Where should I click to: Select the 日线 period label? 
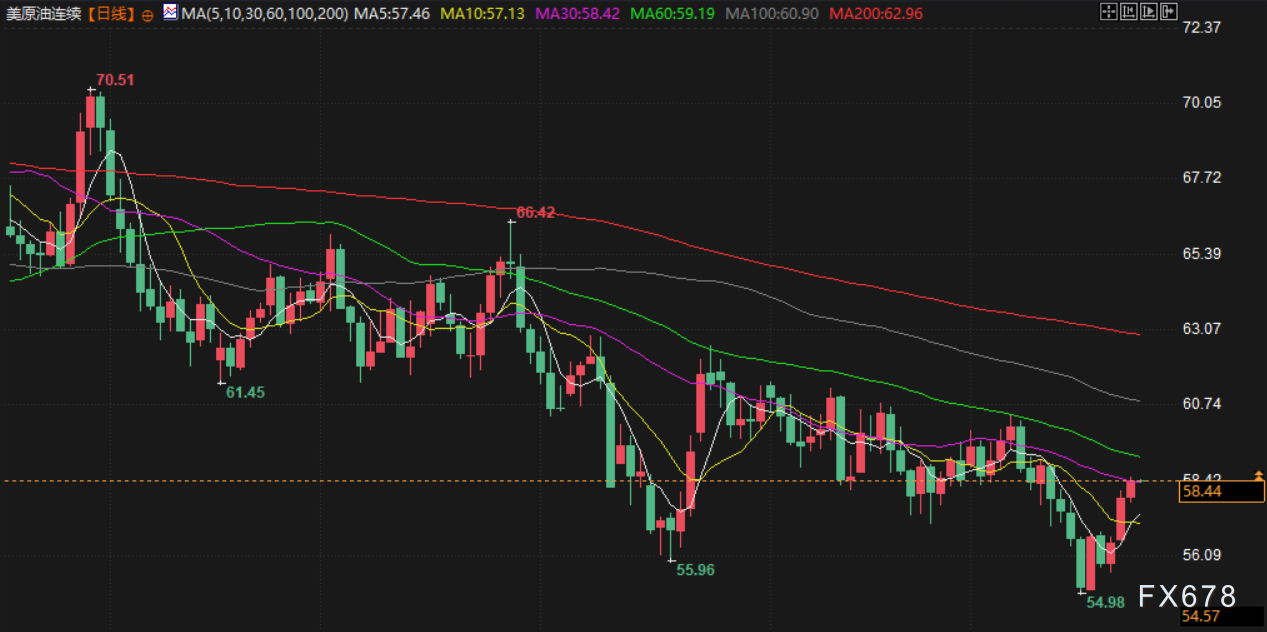point(111,14)
